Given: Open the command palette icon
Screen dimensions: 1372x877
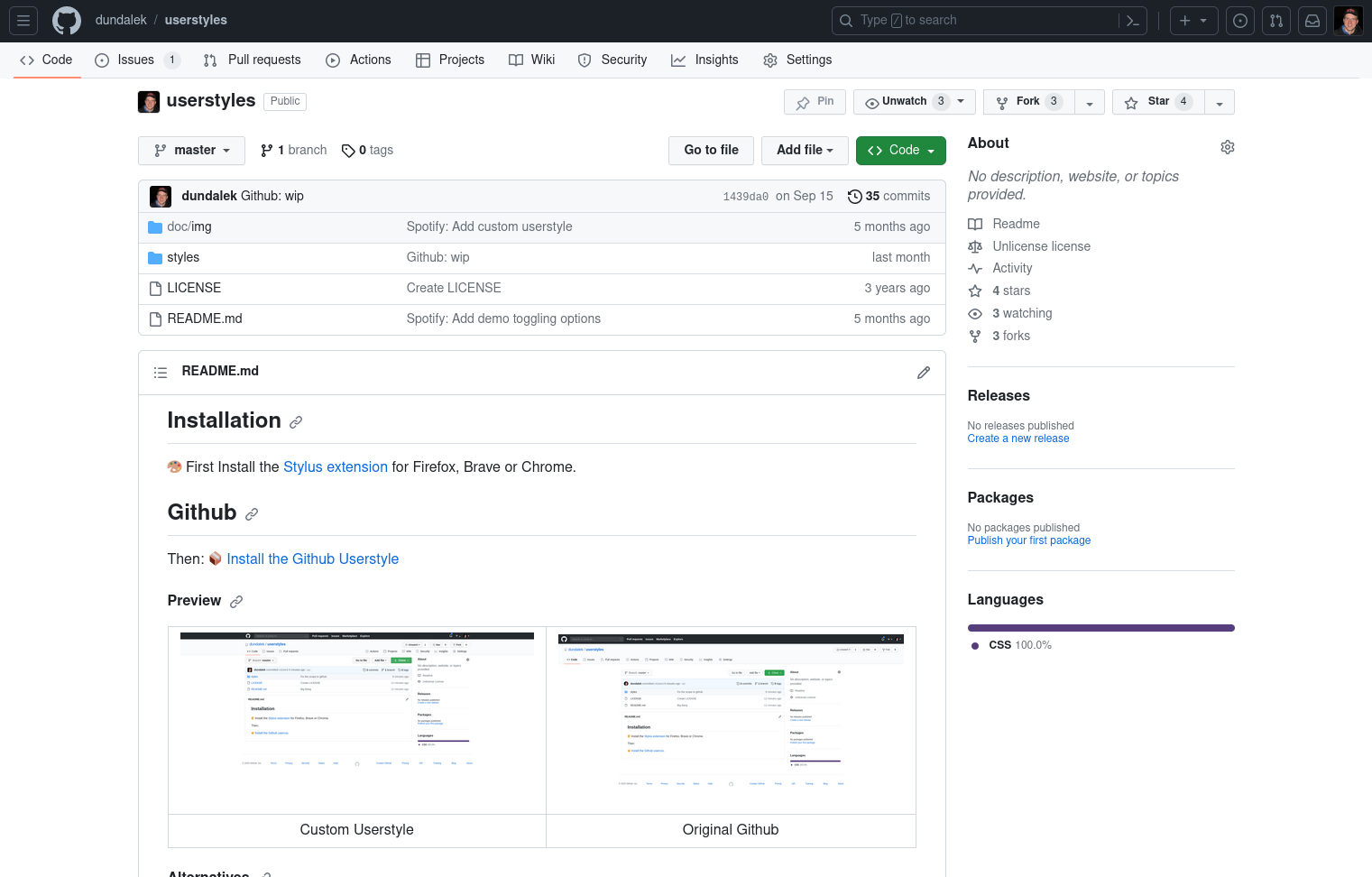Looking at the screenshot, I should (x=1133, y=21).
